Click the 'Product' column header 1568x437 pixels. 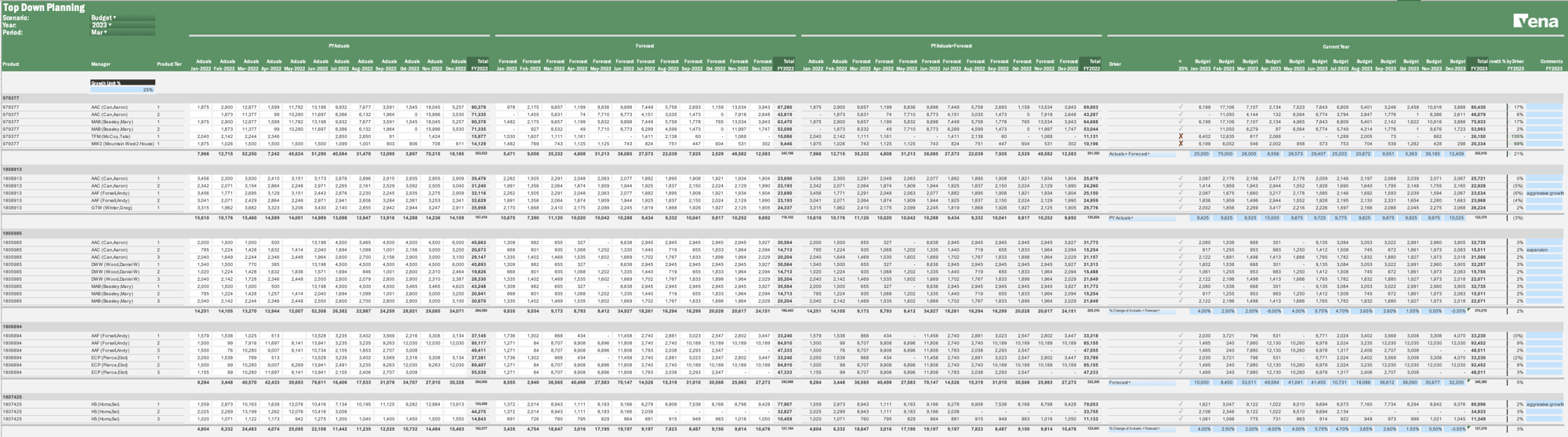point(10,64)
